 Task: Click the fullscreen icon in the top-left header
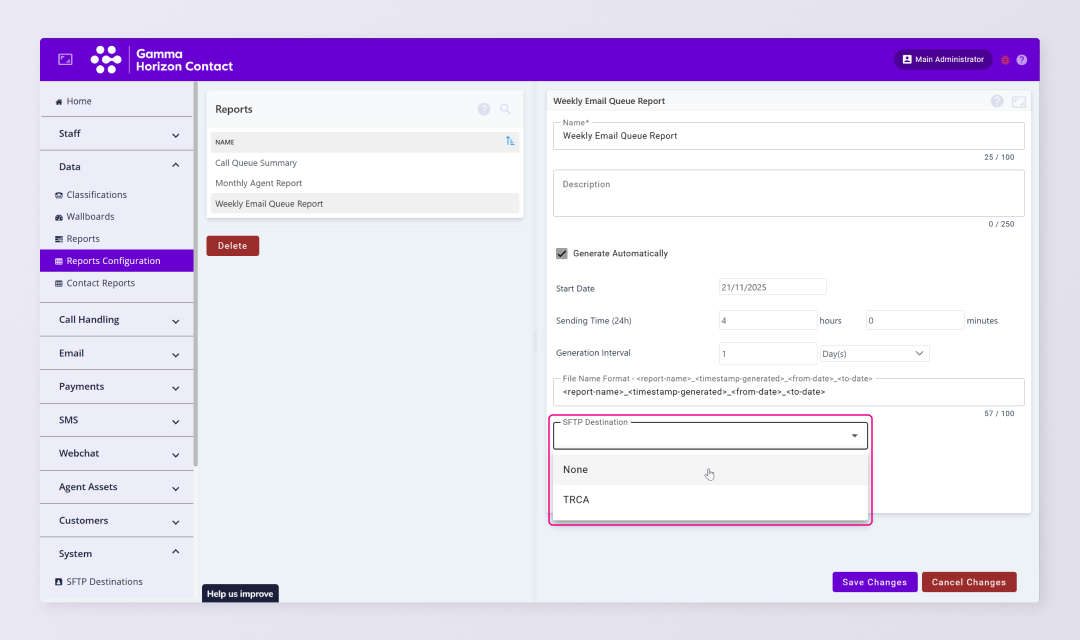[x=65, y=60]
